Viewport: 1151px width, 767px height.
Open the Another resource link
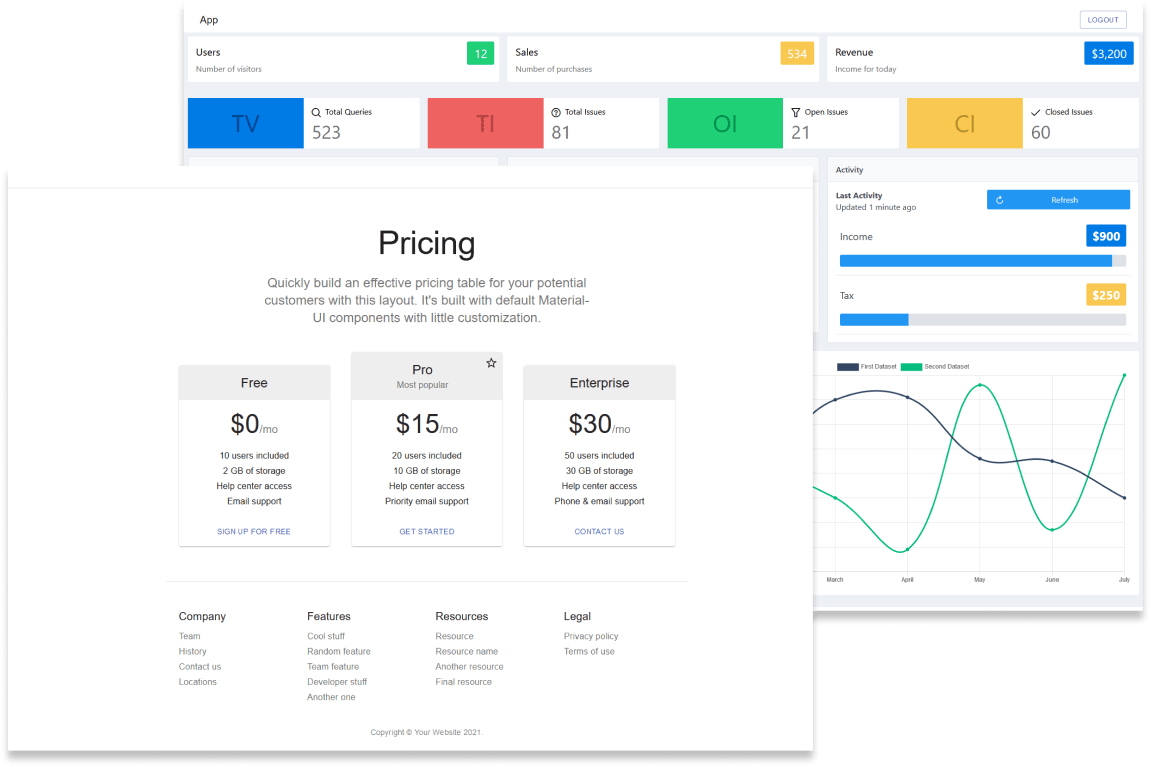point(469,667)
